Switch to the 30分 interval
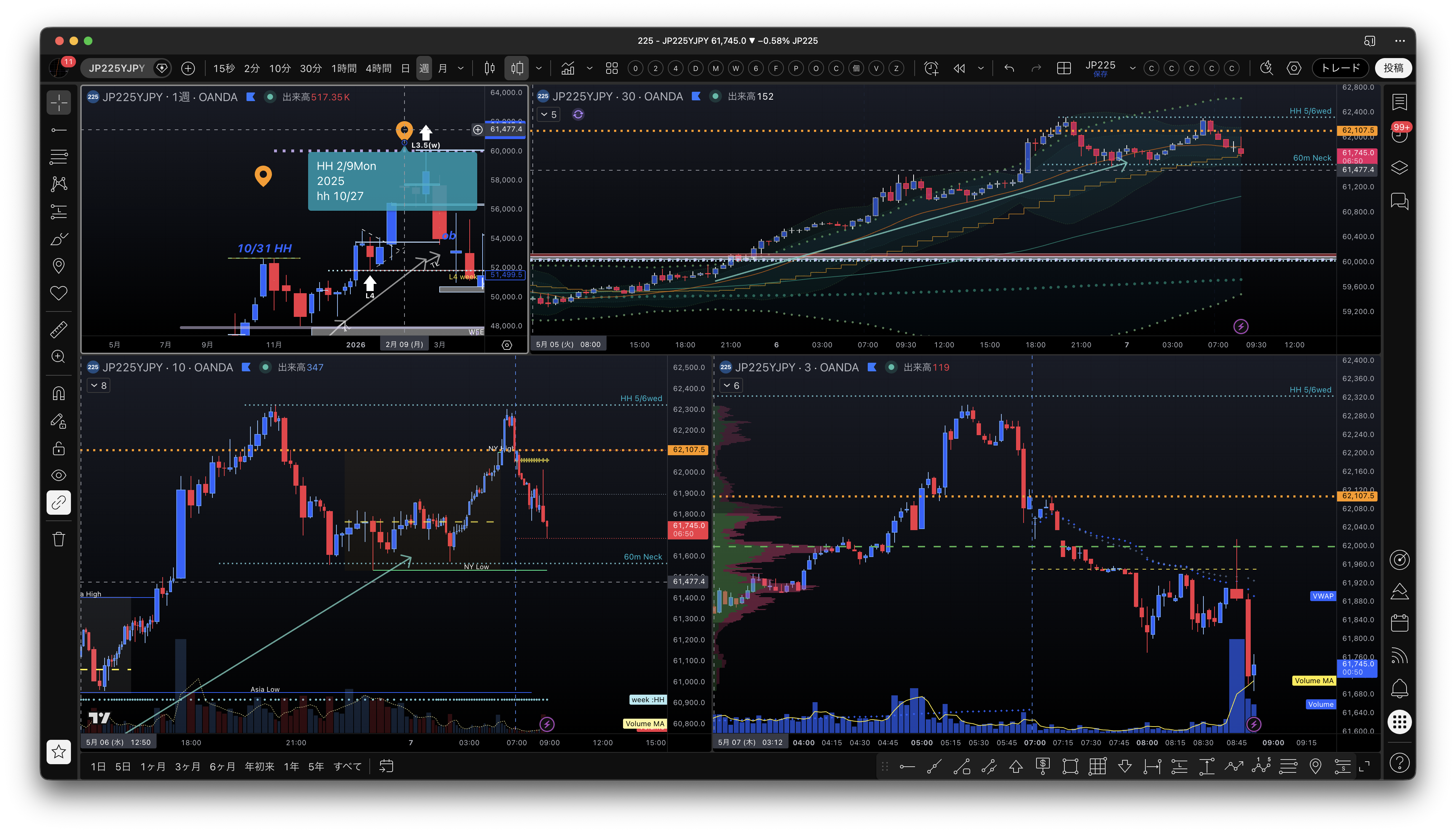Screen dimensions: 1456x833 click(x=311, y=69)
